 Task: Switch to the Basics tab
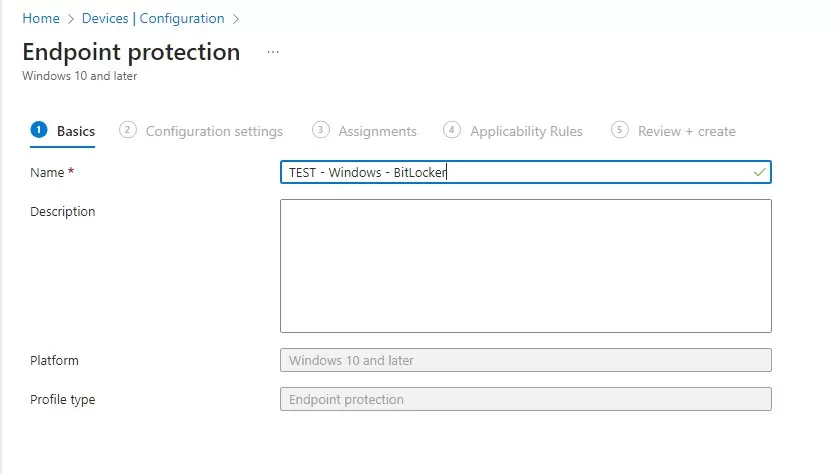point(76,131)
